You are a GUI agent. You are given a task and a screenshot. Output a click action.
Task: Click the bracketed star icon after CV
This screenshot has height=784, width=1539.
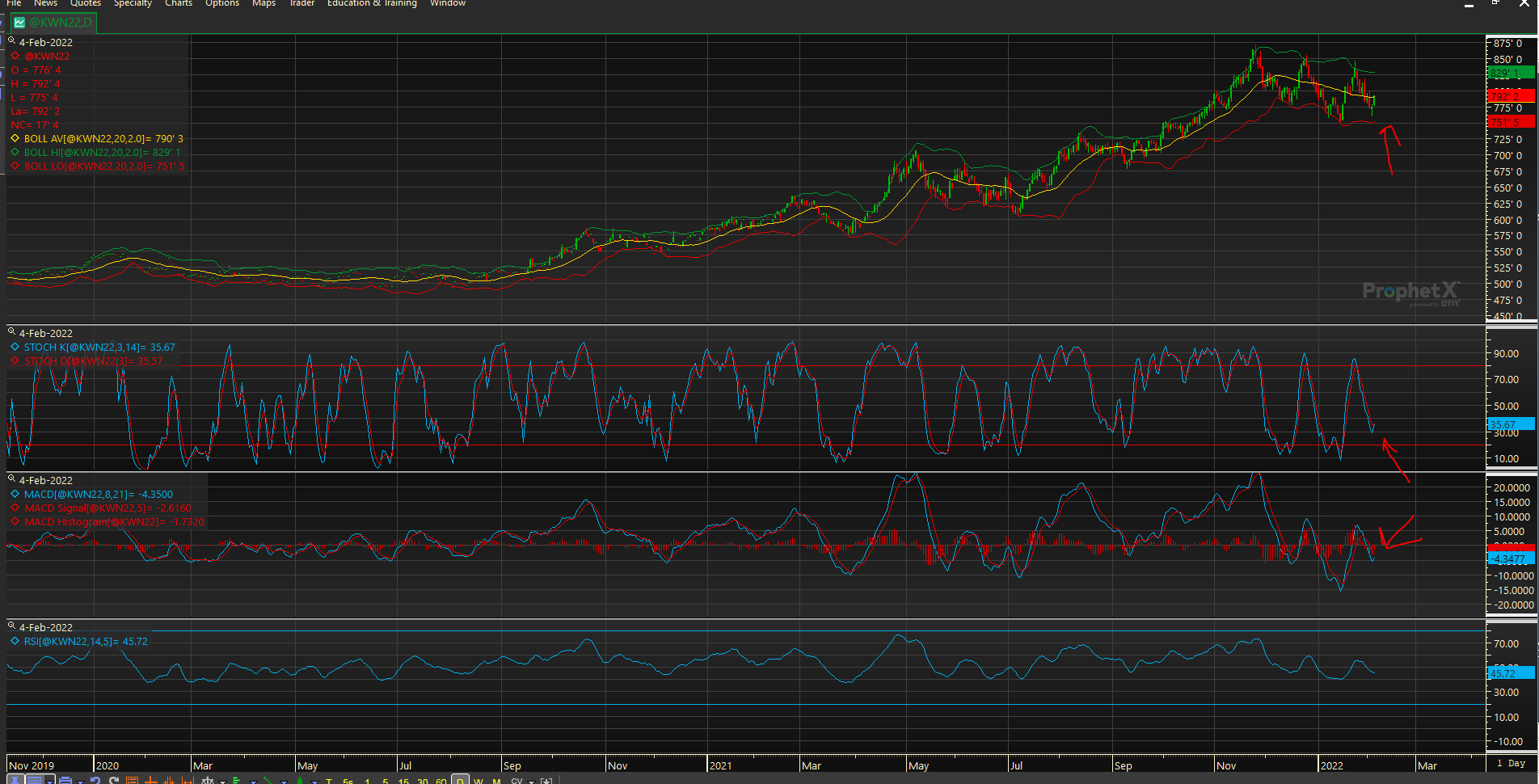546,781
